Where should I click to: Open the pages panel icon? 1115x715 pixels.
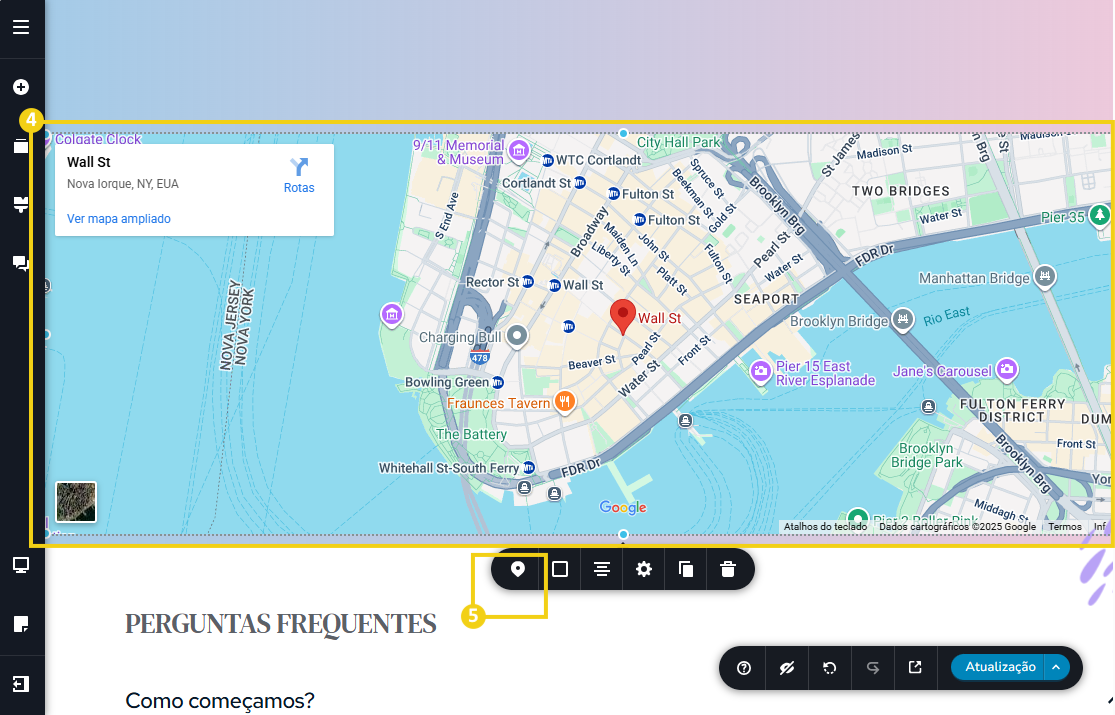coord(21,146)
